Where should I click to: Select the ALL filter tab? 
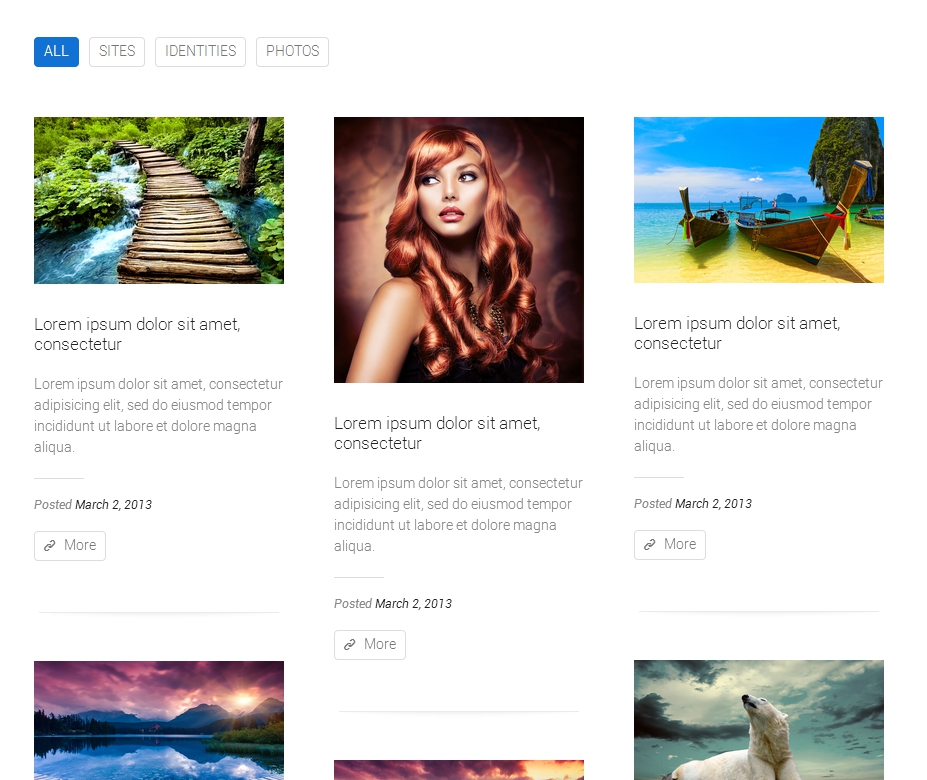pyautogui.click(x=56, y=52)
